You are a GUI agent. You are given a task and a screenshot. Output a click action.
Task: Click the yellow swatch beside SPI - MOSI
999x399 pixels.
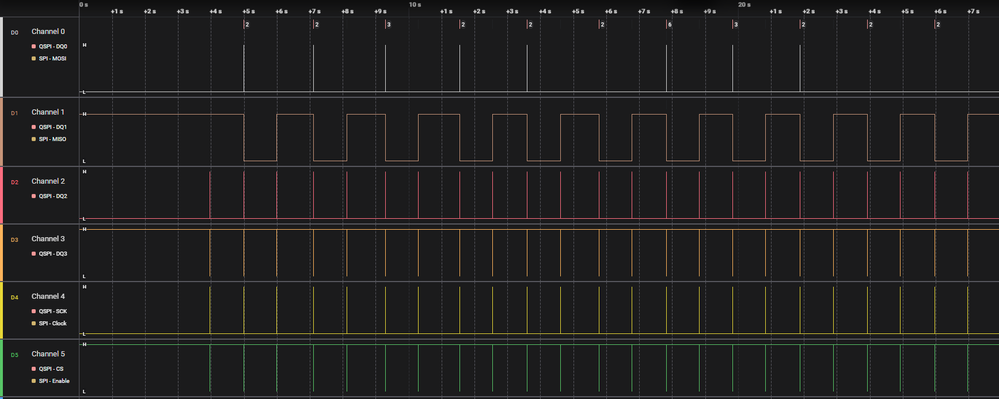pos(34,59)
